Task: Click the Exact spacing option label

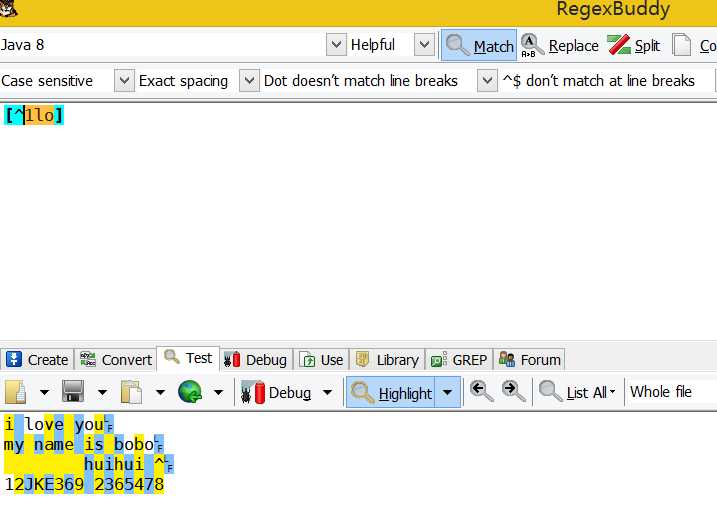Action: pos(183,81)
